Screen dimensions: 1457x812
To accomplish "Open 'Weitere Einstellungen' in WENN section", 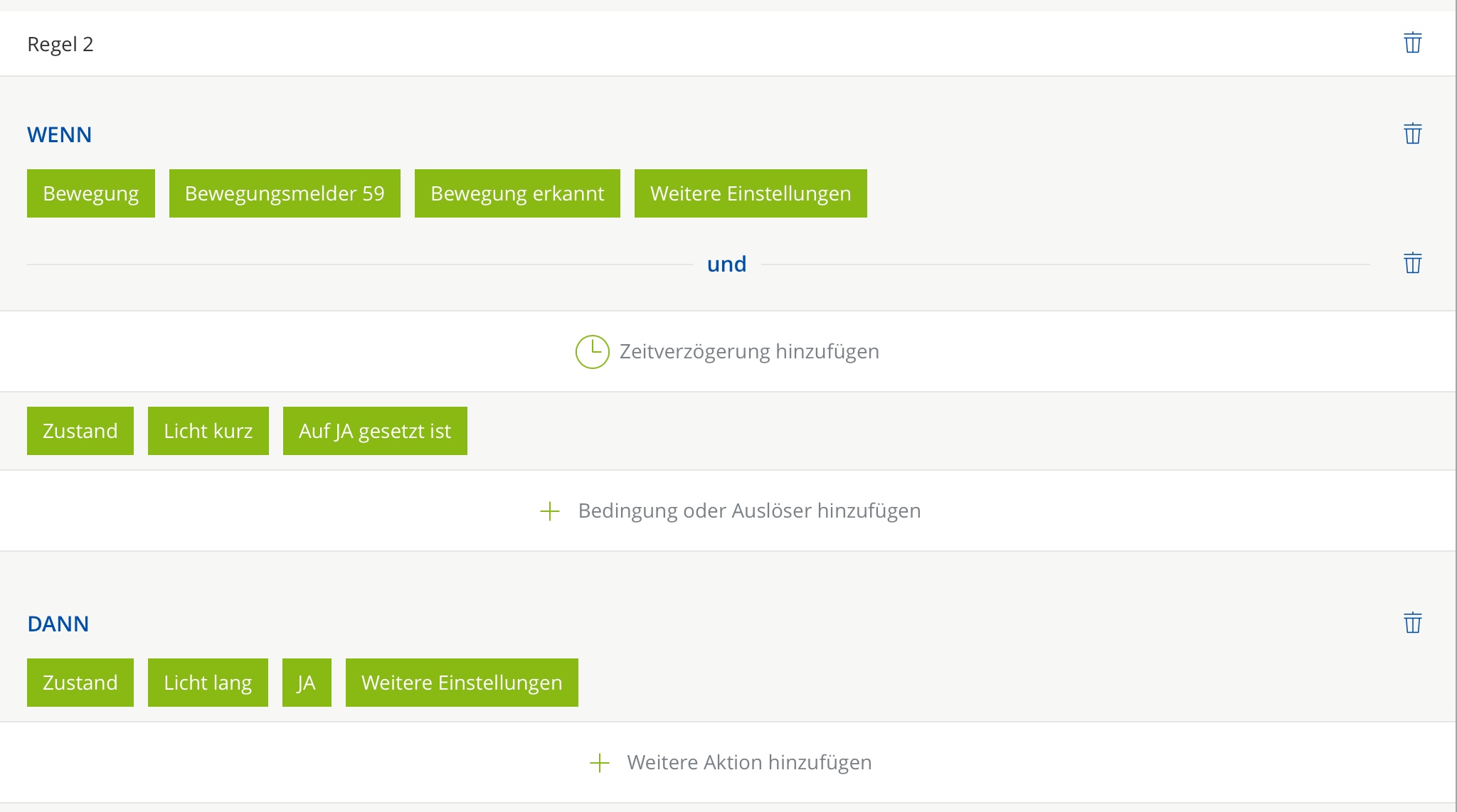I will pyautogui.click(x=751, y=193).
